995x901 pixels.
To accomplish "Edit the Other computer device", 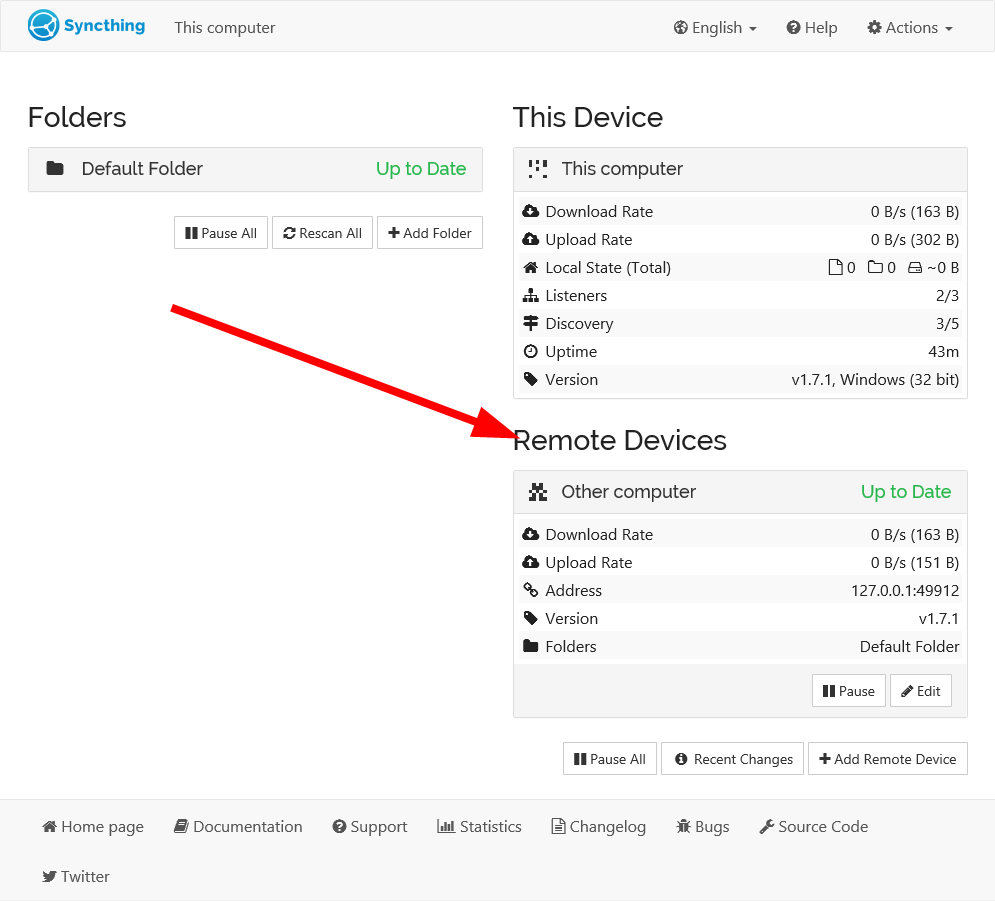I will click(x=921, y=691).
